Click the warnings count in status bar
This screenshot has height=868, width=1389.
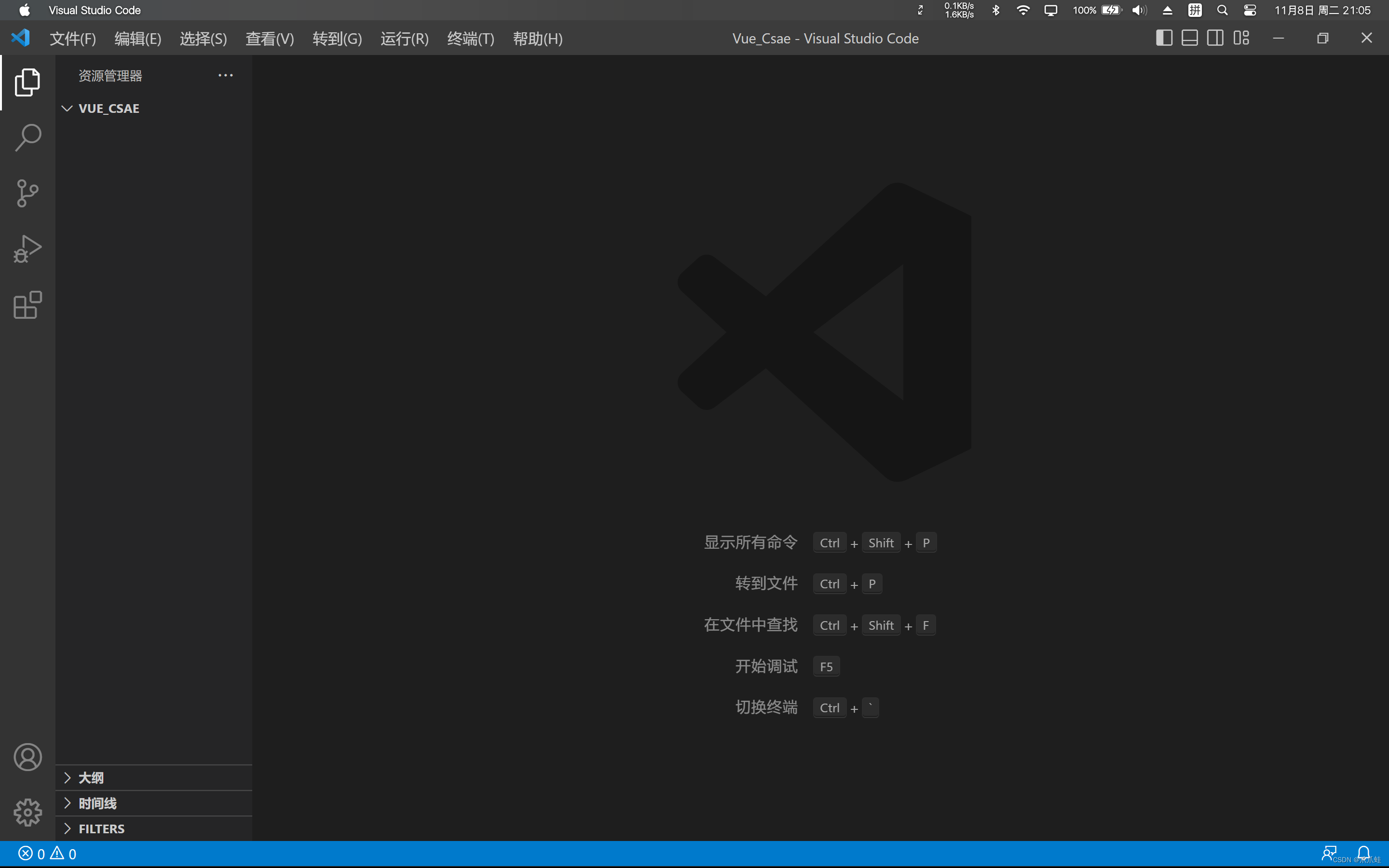pos(63,854)
